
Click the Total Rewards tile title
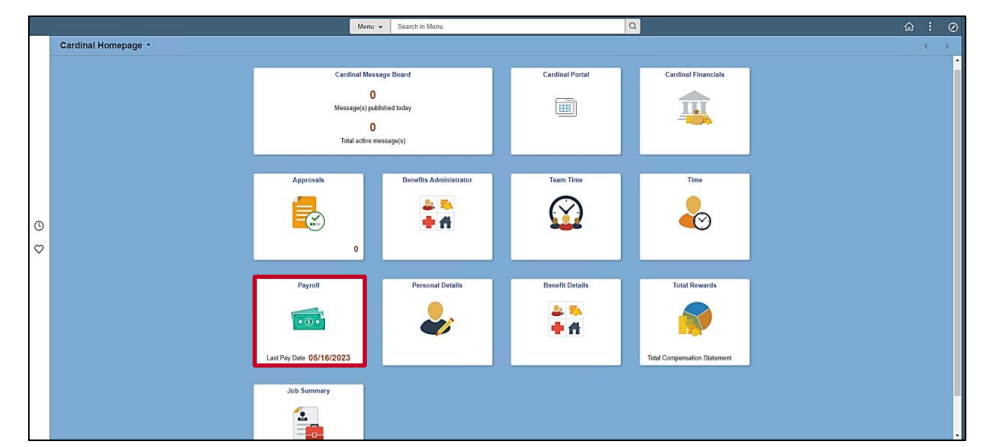(694, 285)
